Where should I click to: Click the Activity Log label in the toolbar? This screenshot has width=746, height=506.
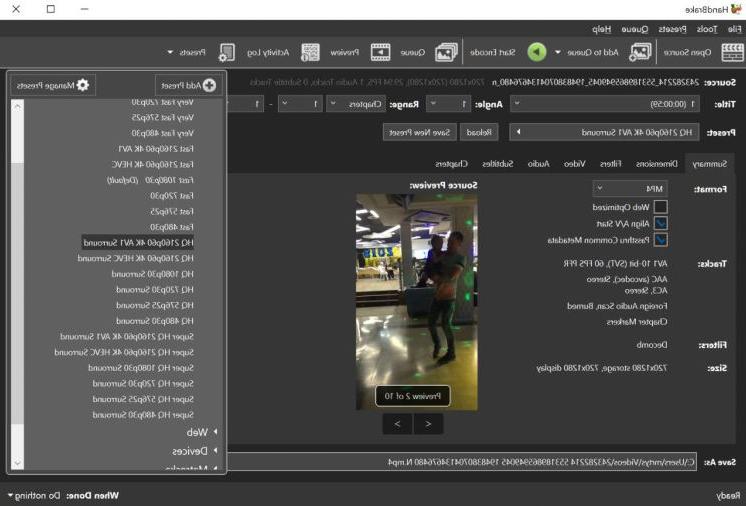pyautogui.click(x=268, y=52)
